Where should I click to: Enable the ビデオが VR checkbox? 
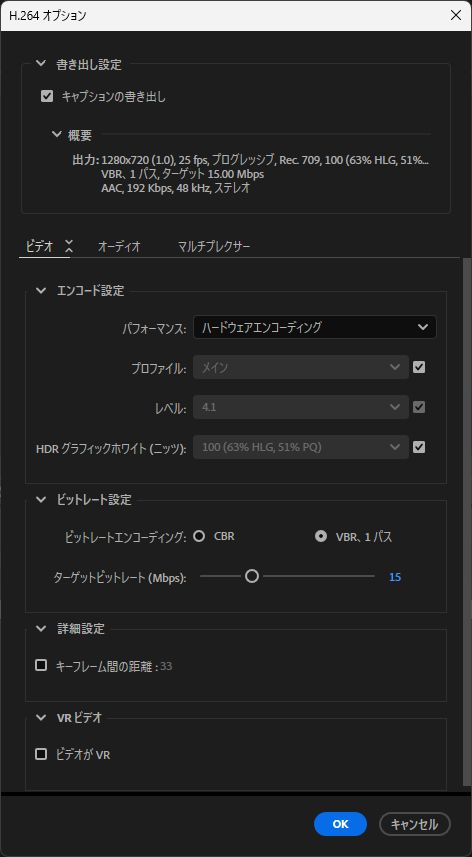pyautogui.click(x=41, y=754)
